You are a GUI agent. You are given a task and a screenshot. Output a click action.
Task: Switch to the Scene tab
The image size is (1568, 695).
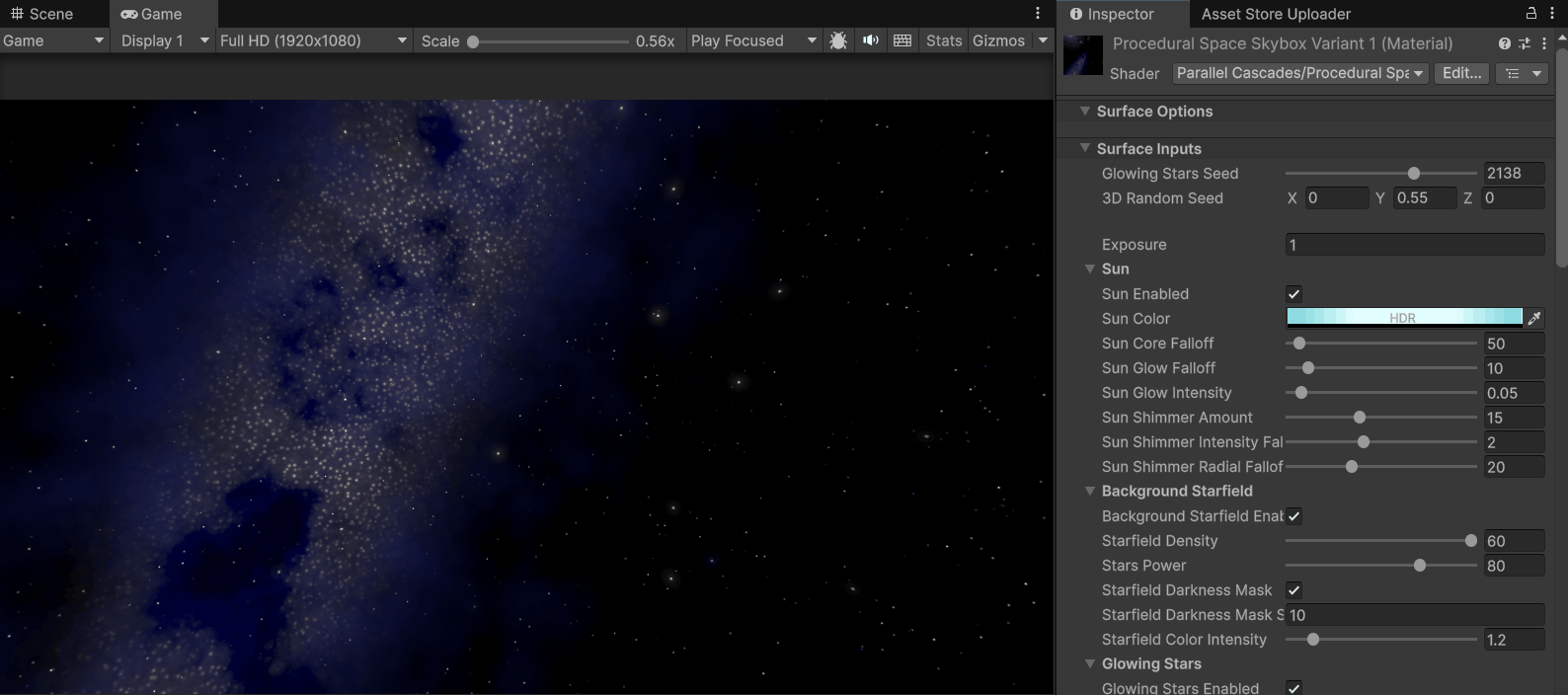click(42, 14)
